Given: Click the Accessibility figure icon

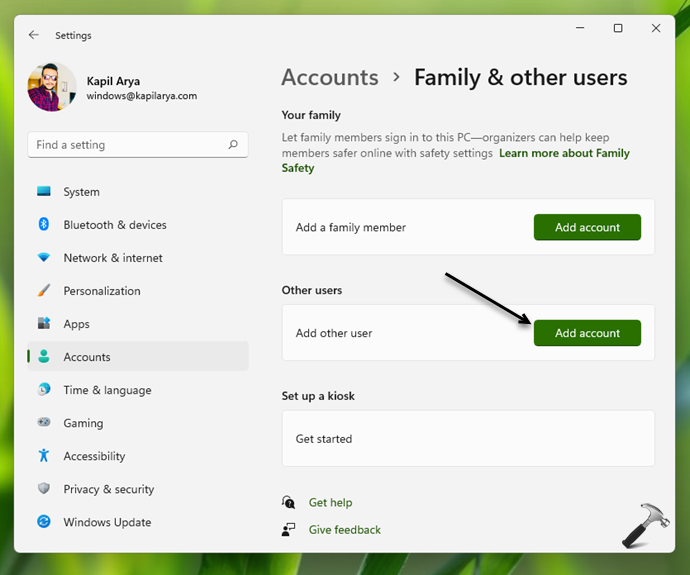Looking at the screenshot, I should [x=44, y=456].
